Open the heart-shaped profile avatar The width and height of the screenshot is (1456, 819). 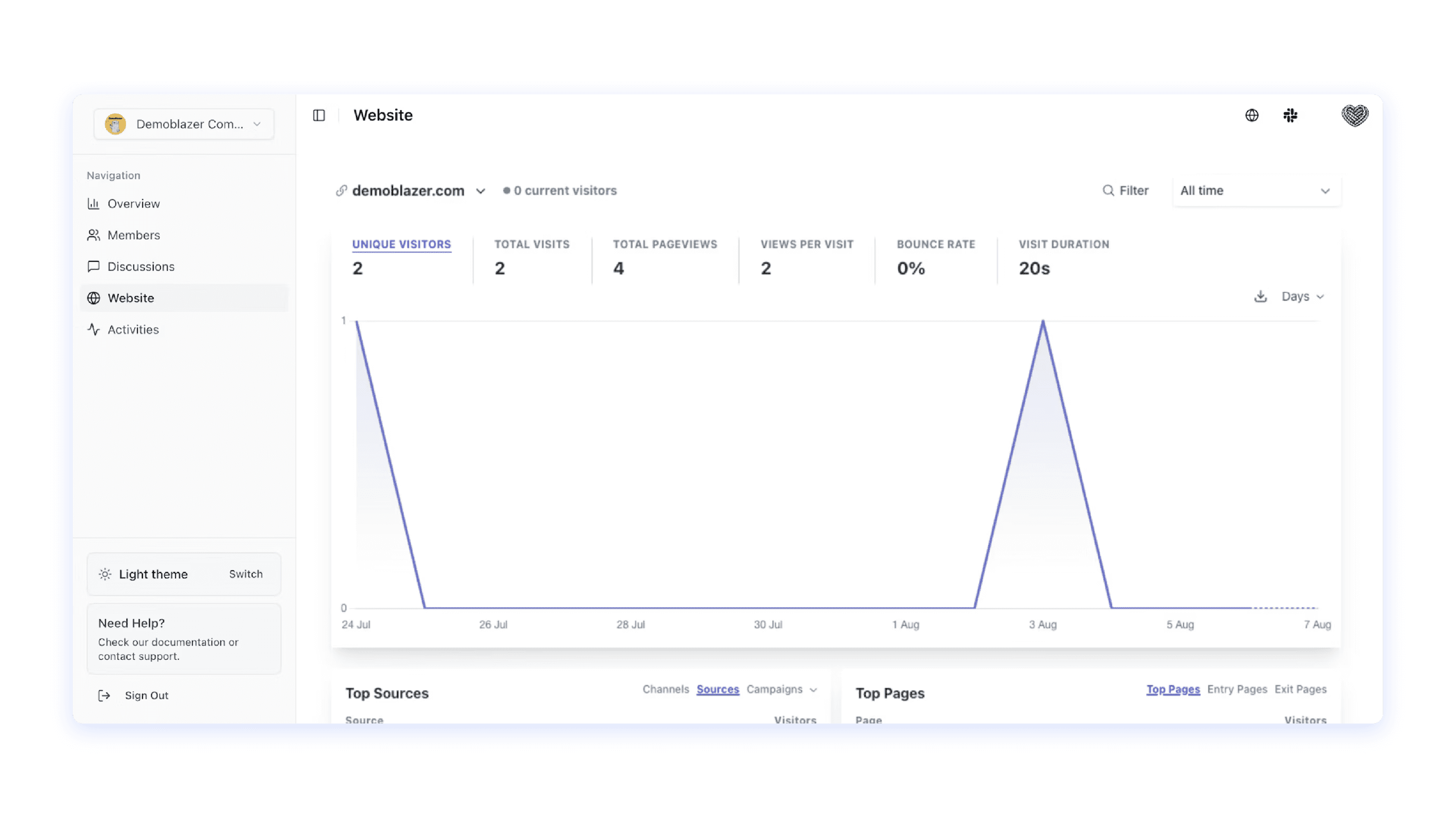1354,115
